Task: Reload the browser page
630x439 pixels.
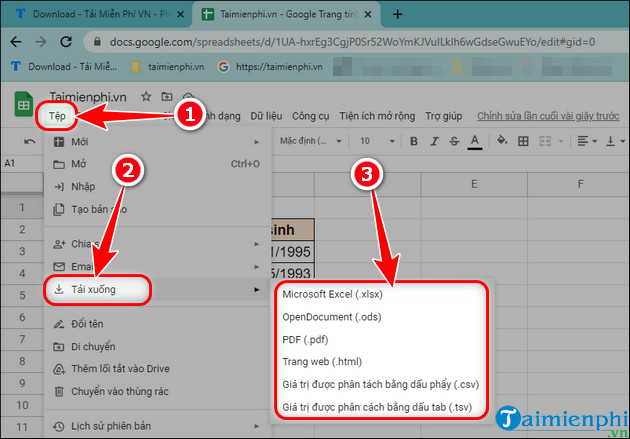Action: pyautogui.click(x=66, y=42)
